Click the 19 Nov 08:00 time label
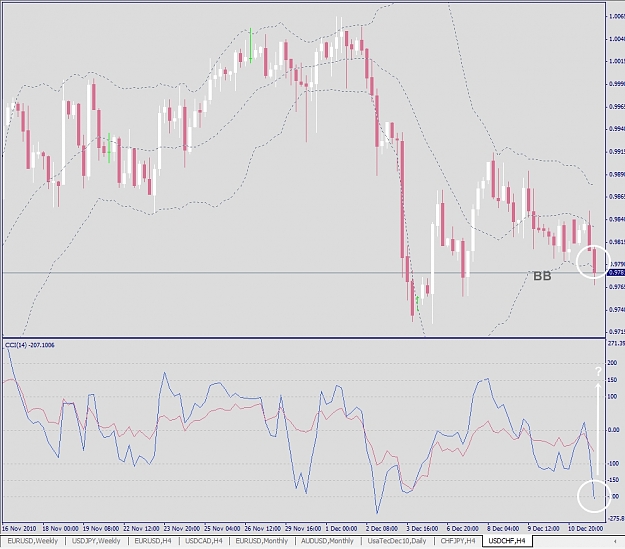 click(x=100, y=528)
